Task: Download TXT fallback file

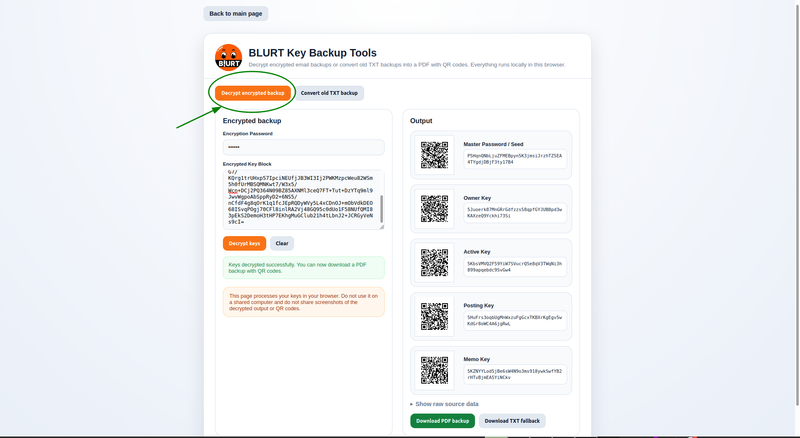Action: pos(512,421)
